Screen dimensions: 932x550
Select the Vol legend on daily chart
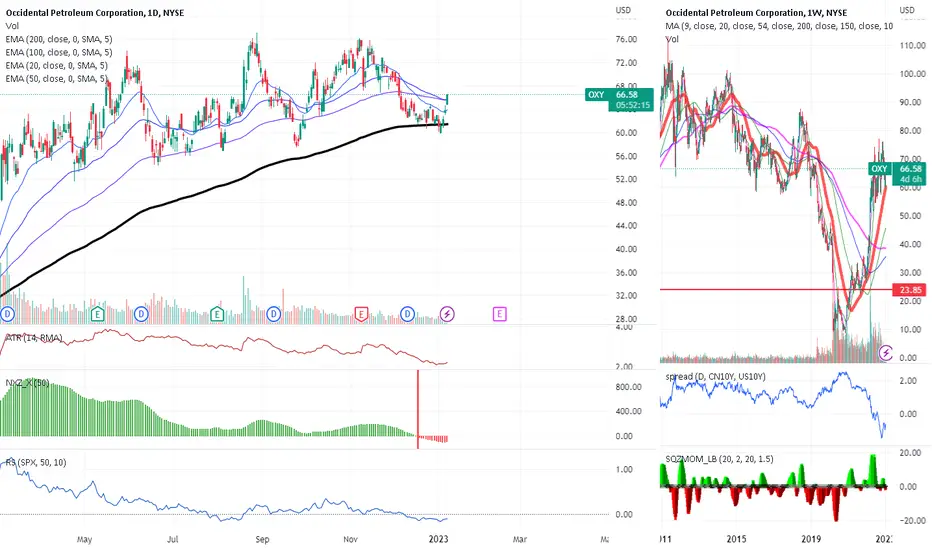(12, 26)
